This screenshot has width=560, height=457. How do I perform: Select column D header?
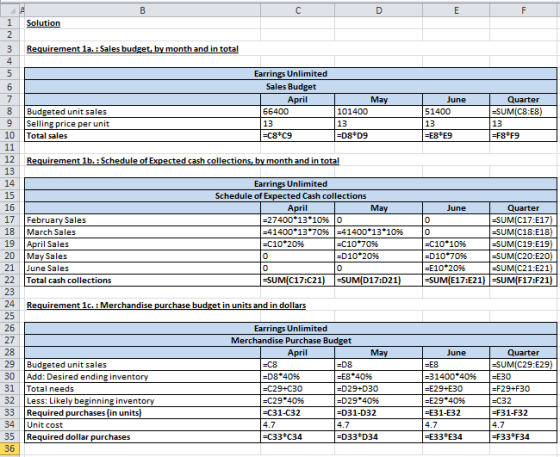(379, 11)
